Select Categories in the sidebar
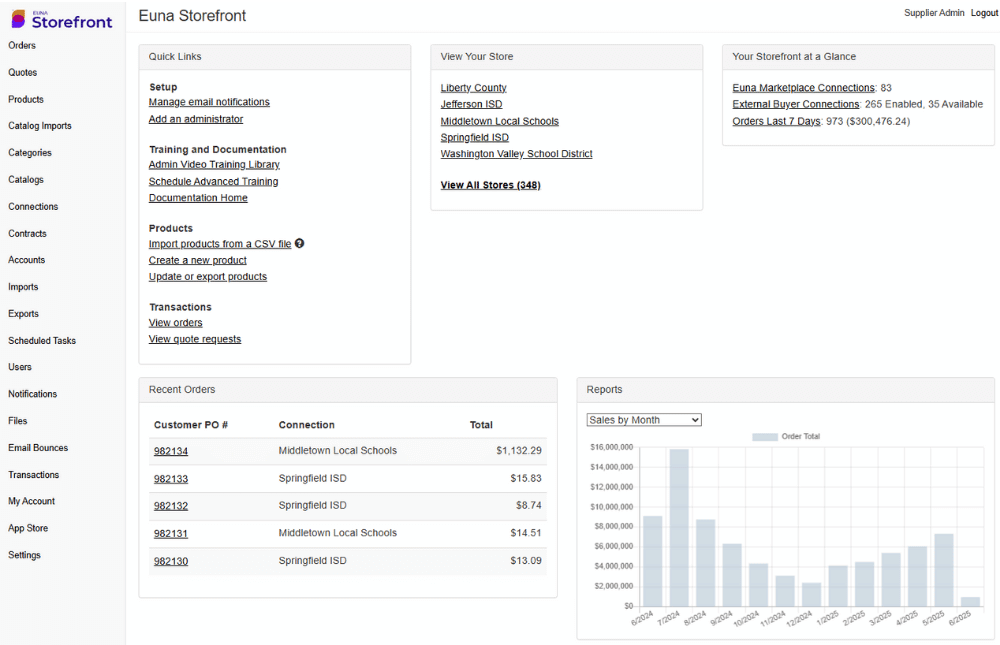Viewport: 1000px width, 645px height. [30, 152]
